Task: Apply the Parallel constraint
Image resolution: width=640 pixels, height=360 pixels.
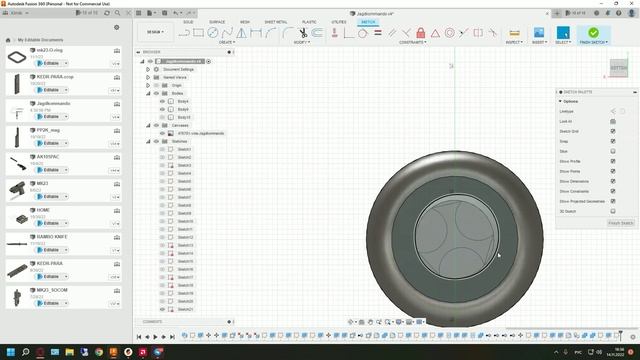Action: pyautogui.click(x=392, y=33)
